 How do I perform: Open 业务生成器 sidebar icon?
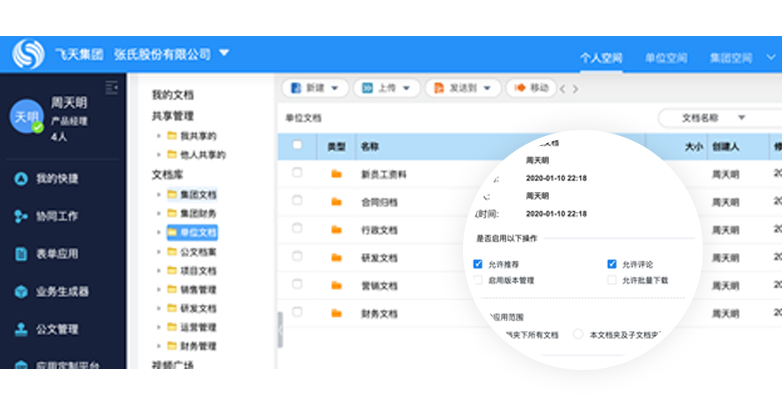pos(21,292)
